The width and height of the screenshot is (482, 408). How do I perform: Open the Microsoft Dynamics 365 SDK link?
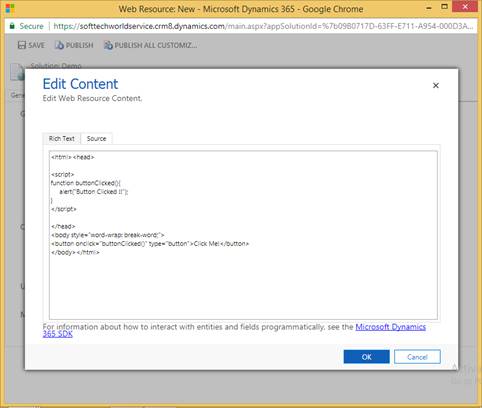390,327
